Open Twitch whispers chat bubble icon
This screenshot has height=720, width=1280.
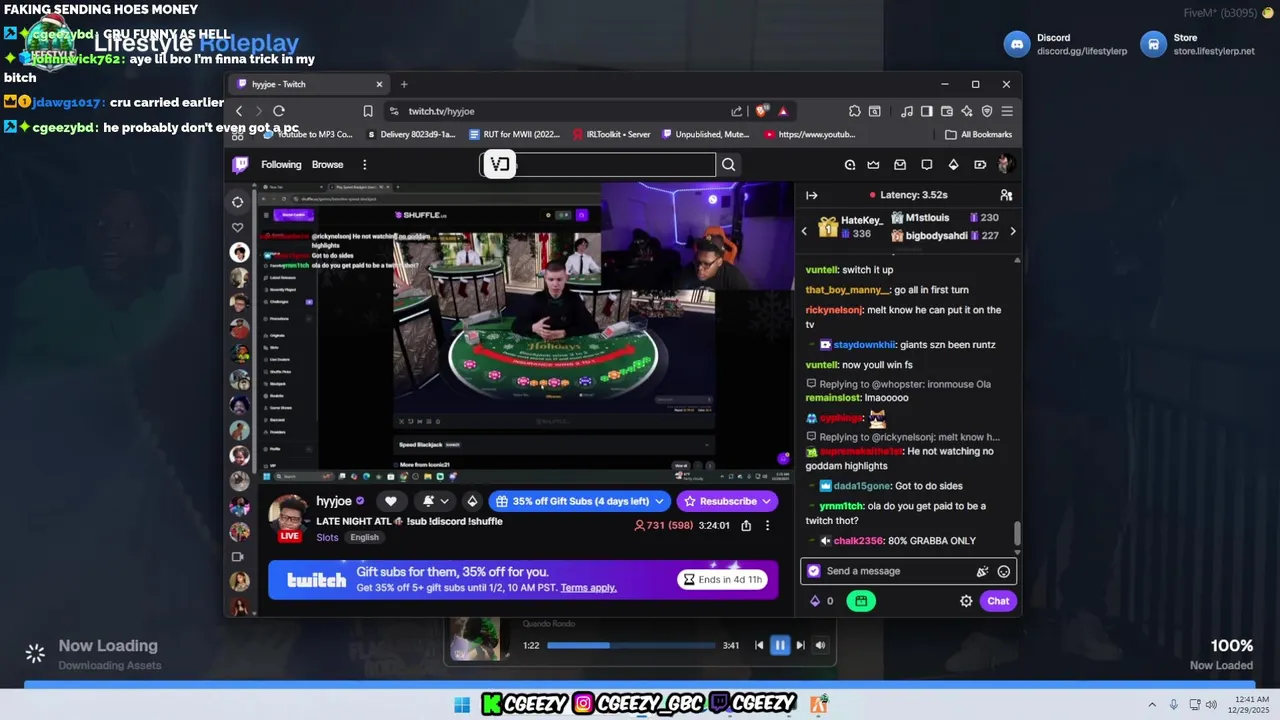(927, 165)
